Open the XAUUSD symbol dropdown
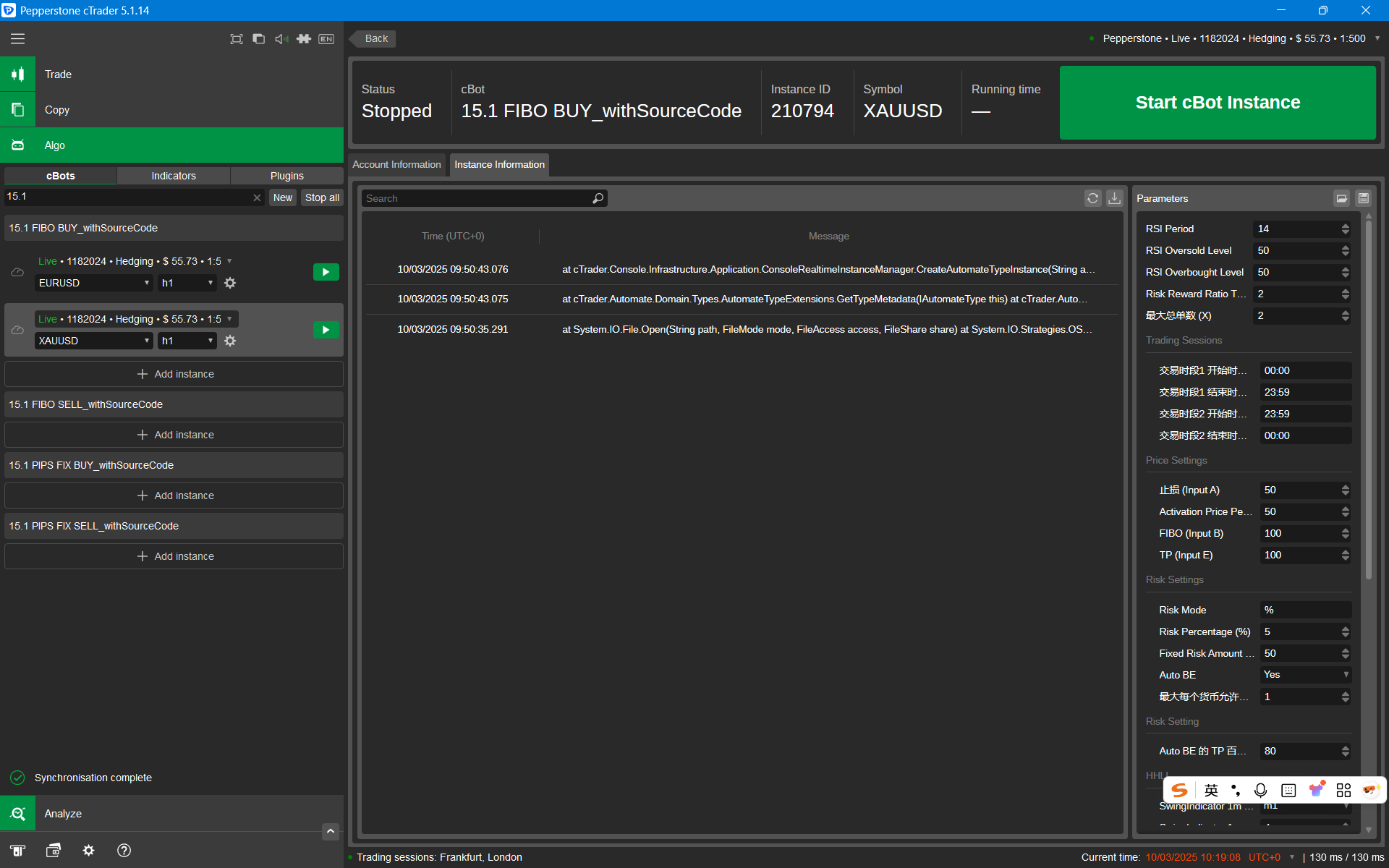 [x=94, y=341]
